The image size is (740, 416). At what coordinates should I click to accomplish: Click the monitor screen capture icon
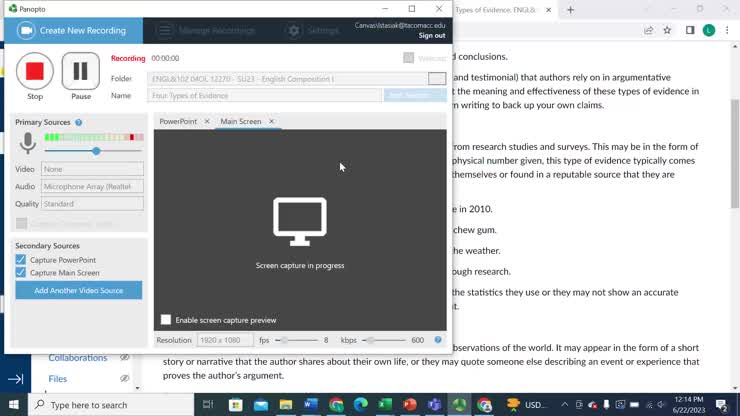pos(300,221)
